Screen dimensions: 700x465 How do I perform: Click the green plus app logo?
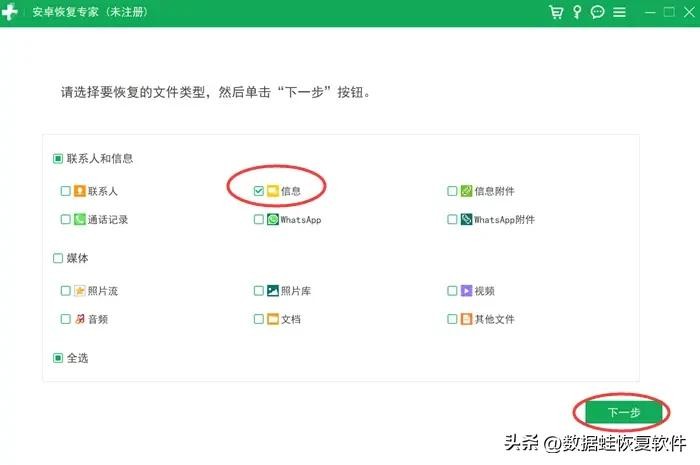pos(12,13)
